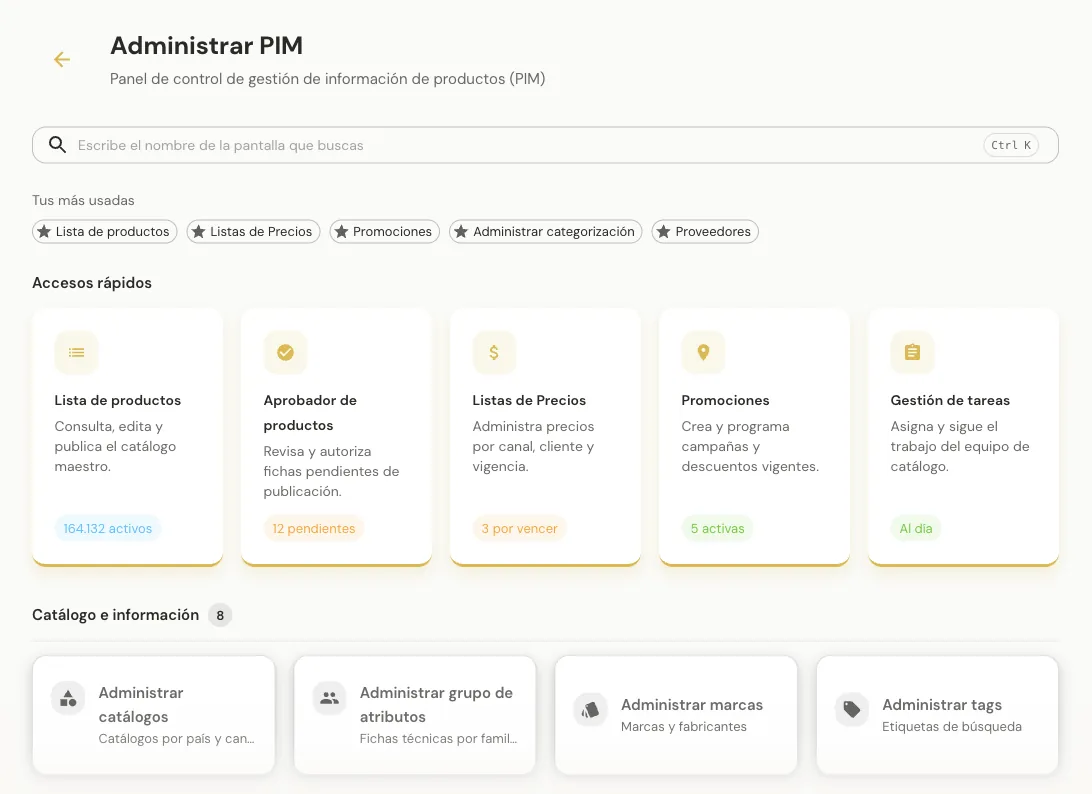1092x794 pixels.
Task: Click the 12 pendientes badge
Action: (313, 528)
